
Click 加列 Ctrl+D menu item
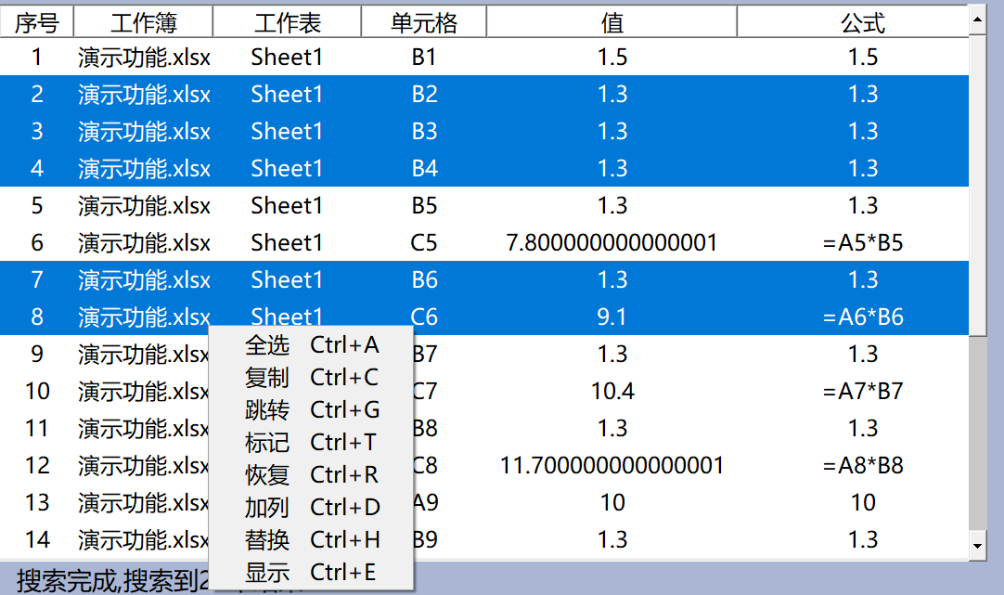coord(311,507)
